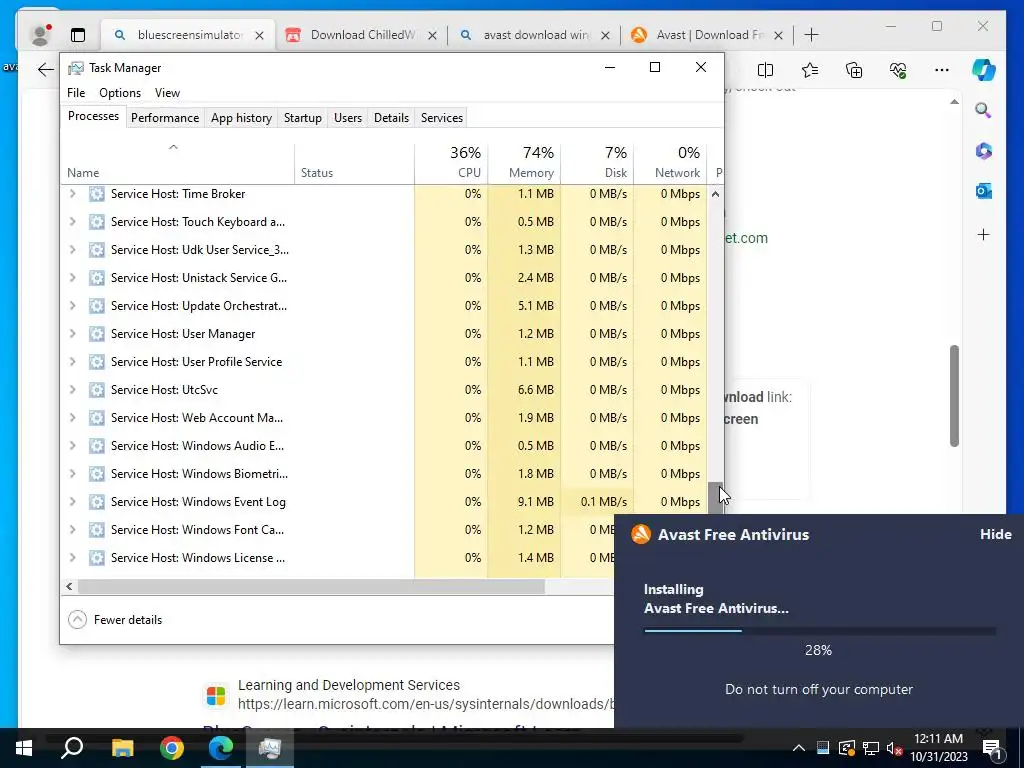Switch to the Startup tab
Screen dimensions: 1024x768
coord(302,118)
